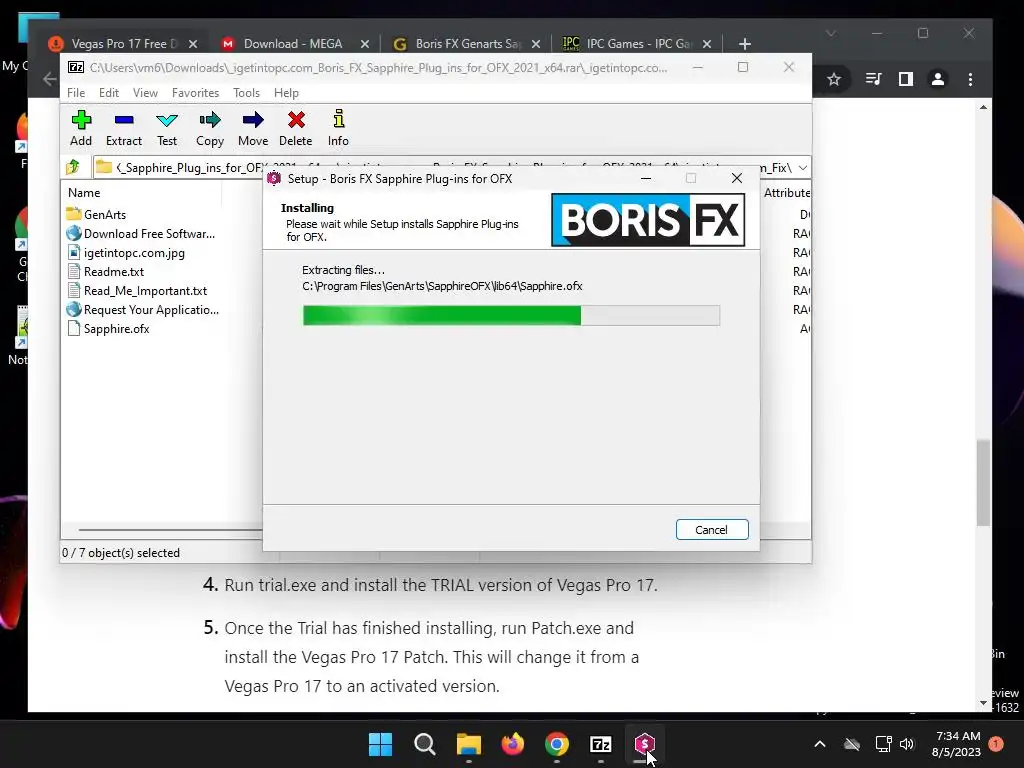Close the Boris FX Setup dialog
Screen dimensions: 1024x768
click(x=737, y=178)
